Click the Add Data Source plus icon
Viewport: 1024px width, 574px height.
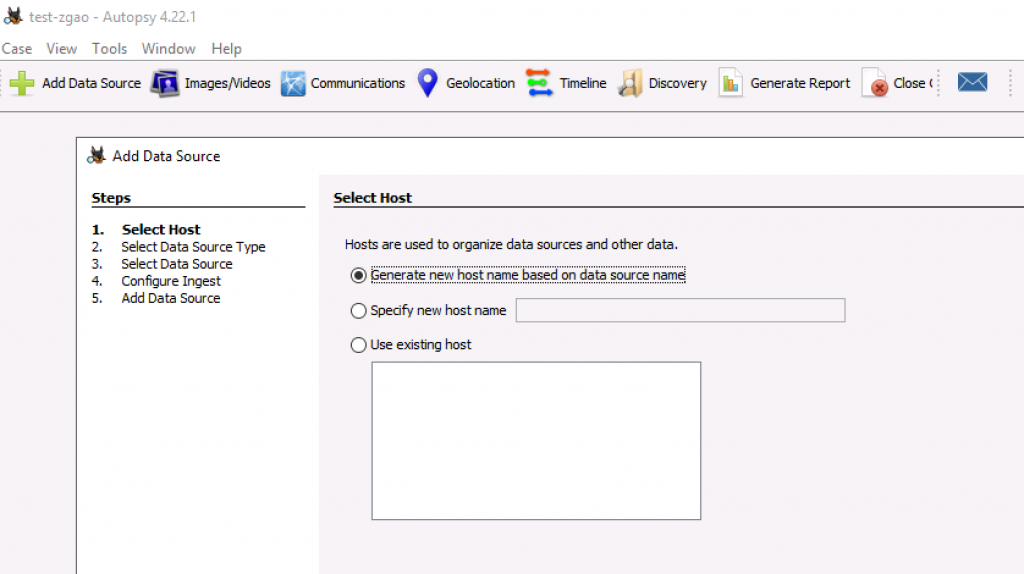tap(22, 83)
